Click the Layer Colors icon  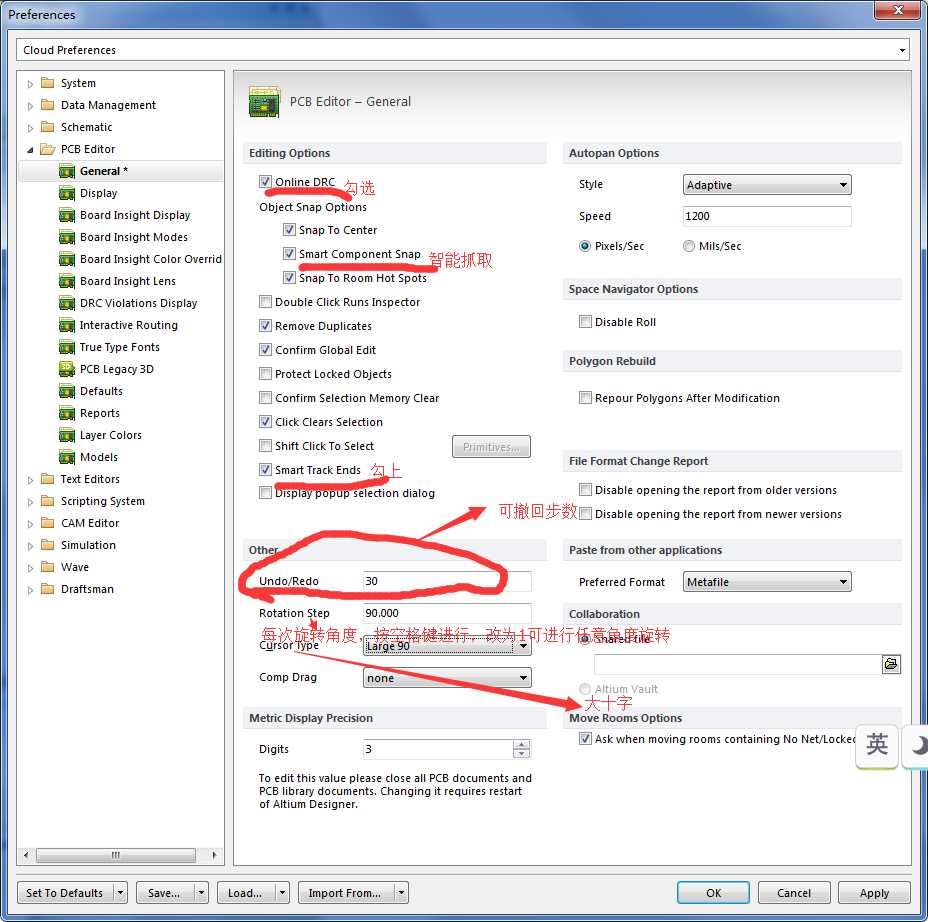coord(66,435)
